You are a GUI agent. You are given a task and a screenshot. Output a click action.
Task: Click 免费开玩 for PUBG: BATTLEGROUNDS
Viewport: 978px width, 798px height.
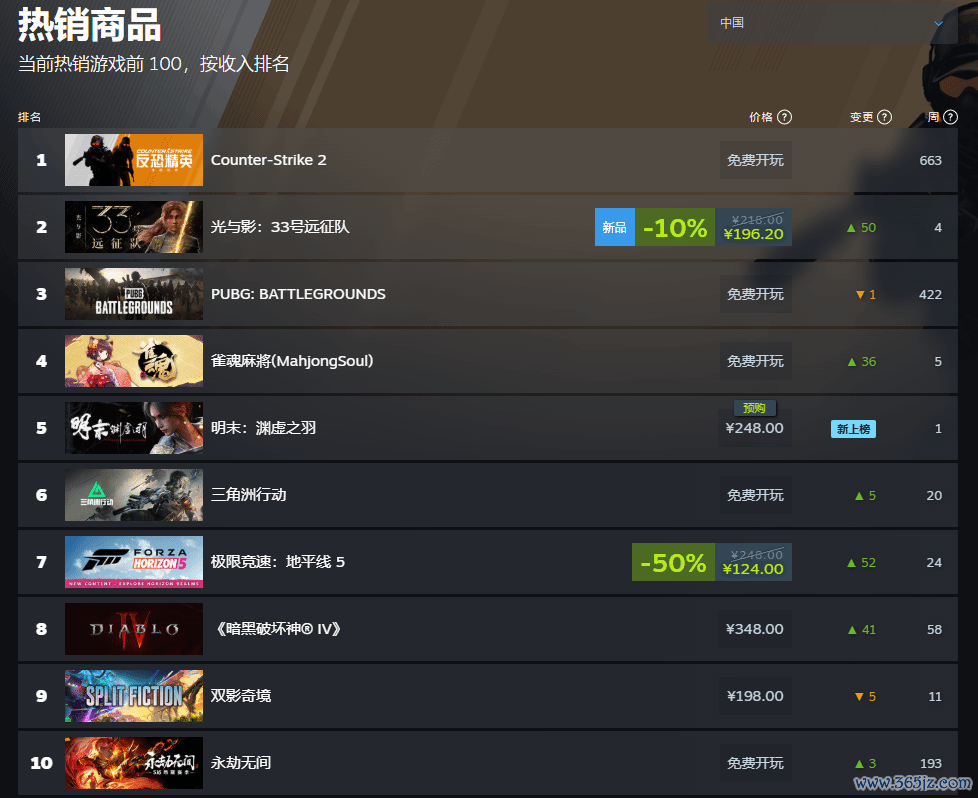point(755,294)
